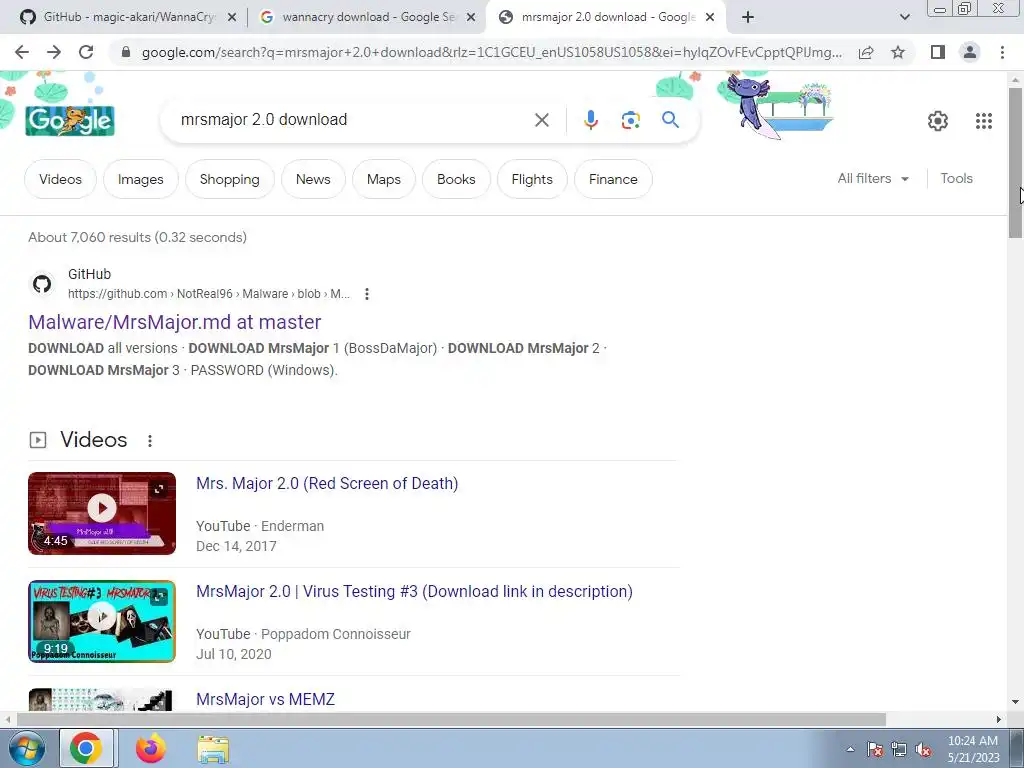Open the Chrome profile avatar
Screen dimensions: 1024x768
970,52
